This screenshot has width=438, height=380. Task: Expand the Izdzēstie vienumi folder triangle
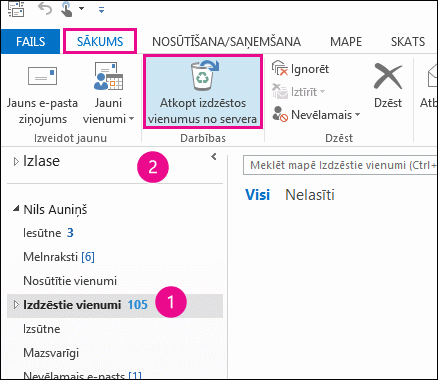[x=16, y=305]
